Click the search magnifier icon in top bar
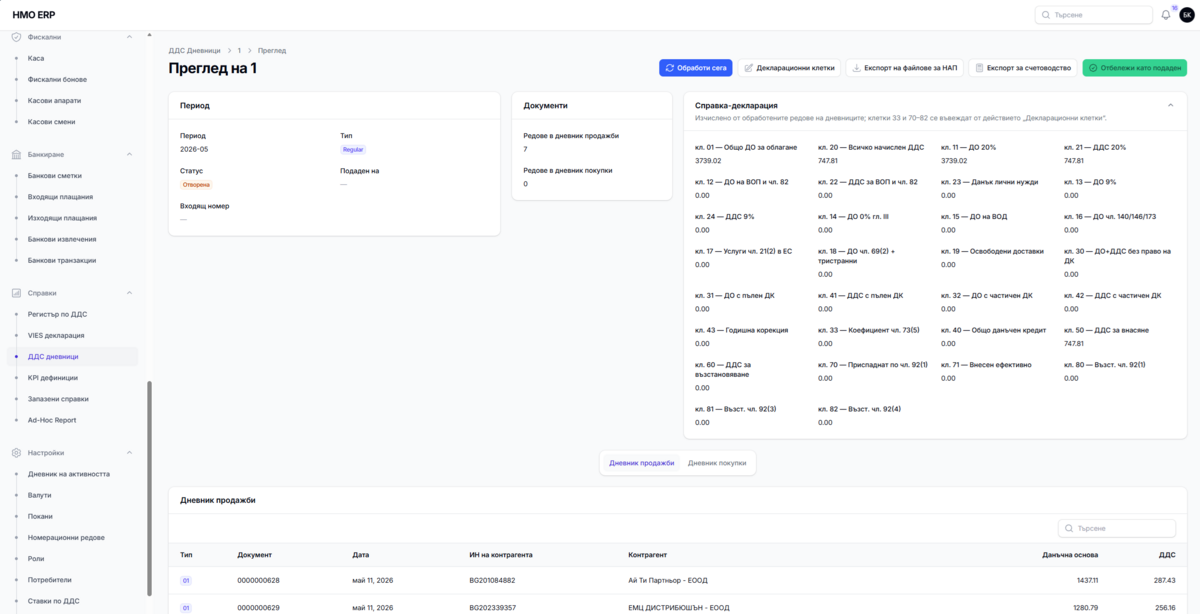 tap(1046, 15)
